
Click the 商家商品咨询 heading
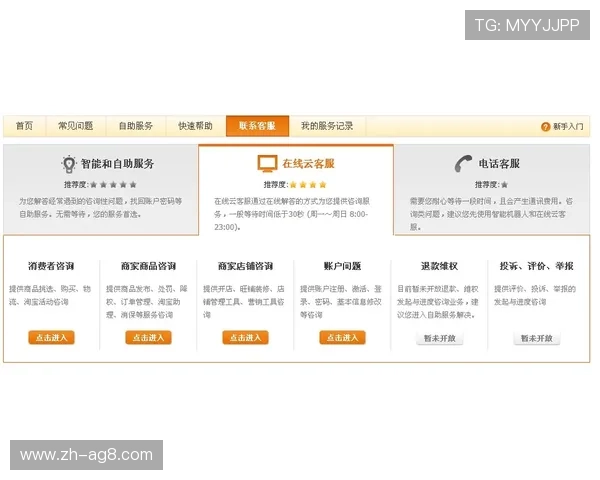[148, 266]
